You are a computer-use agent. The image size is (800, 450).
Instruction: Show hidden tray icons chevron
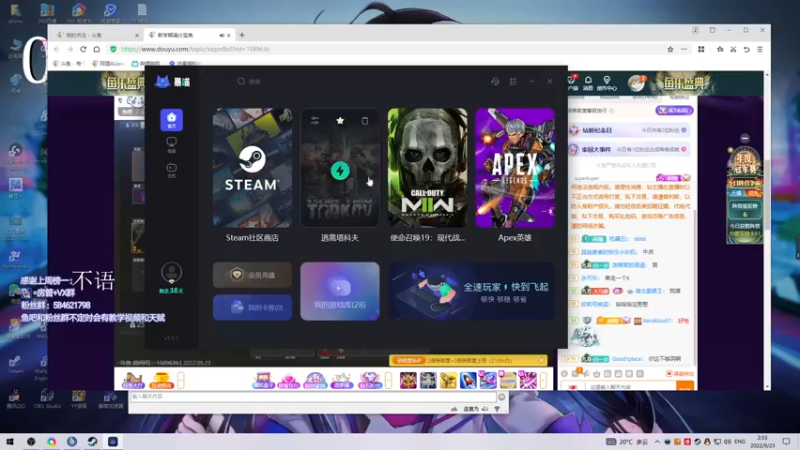[x=657, y=441]
